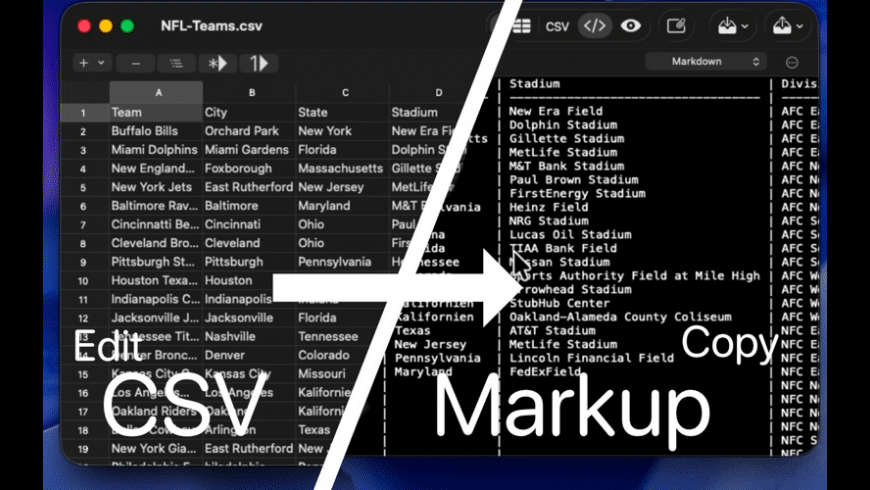The height and width of the screenshot is (490, 870).
Task: Select the "Team" cell in row 1
Action: 156,113
